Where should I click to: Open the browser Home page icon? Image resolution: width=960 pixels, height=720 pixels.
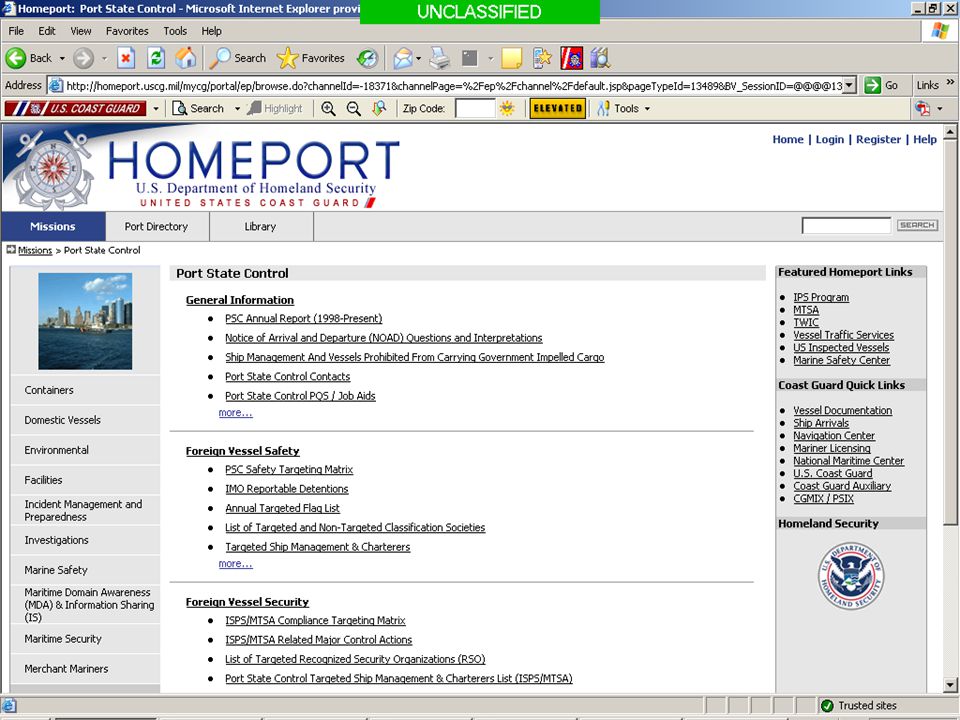[x=186, y=58]
